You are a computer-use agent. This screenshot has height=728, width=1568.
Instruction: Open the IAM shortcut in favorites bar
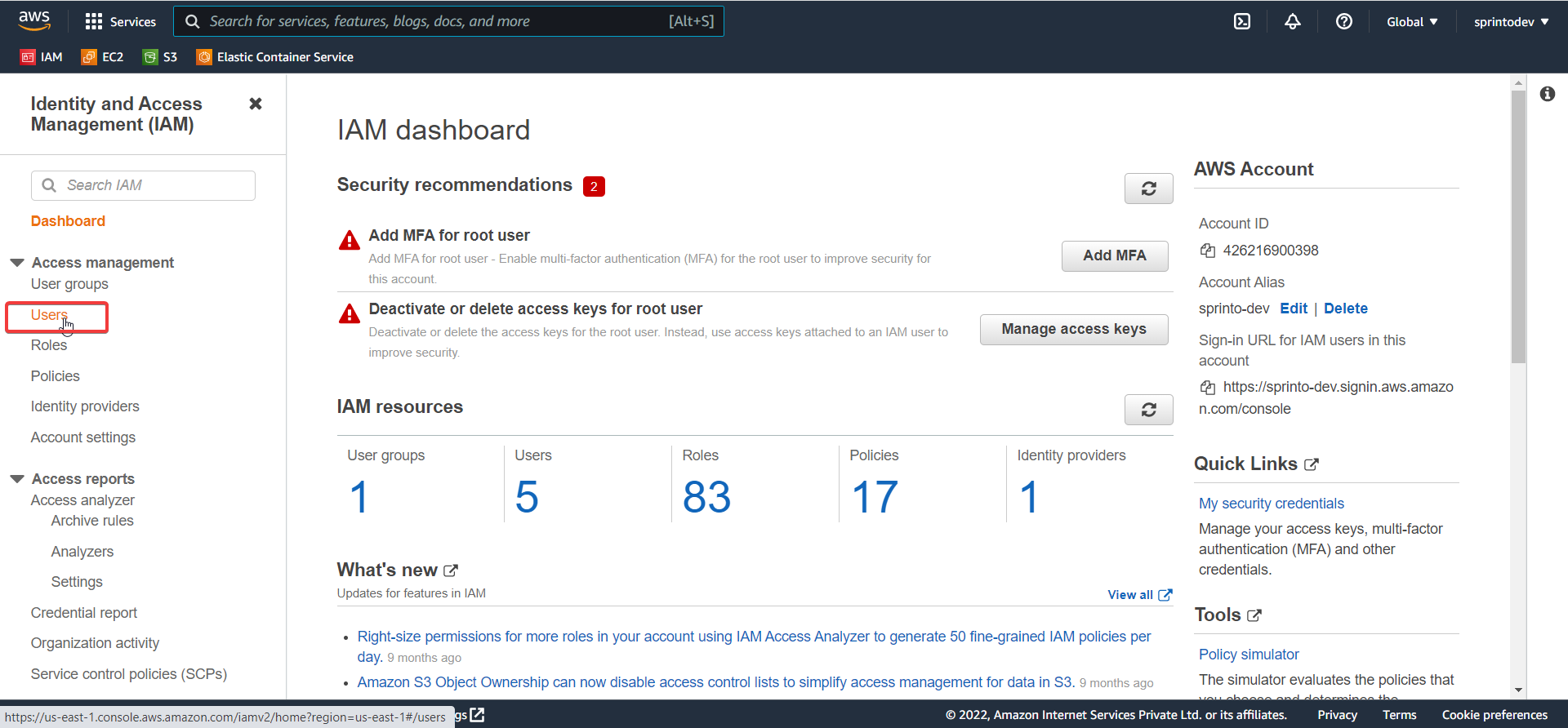[x=42, y=57]
